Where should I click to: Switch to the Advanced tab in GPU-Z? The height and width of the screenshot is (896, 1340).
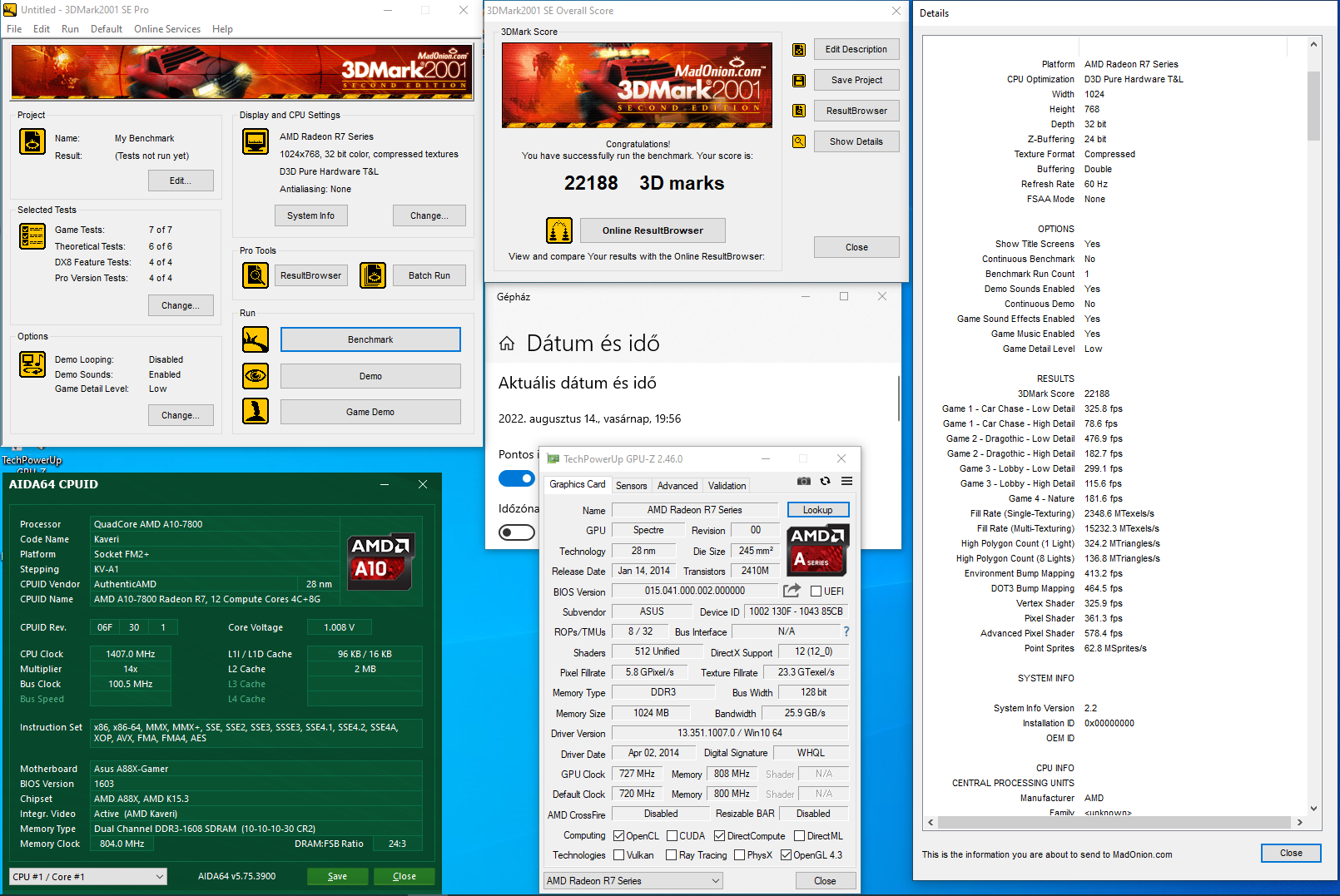point(677,486)
